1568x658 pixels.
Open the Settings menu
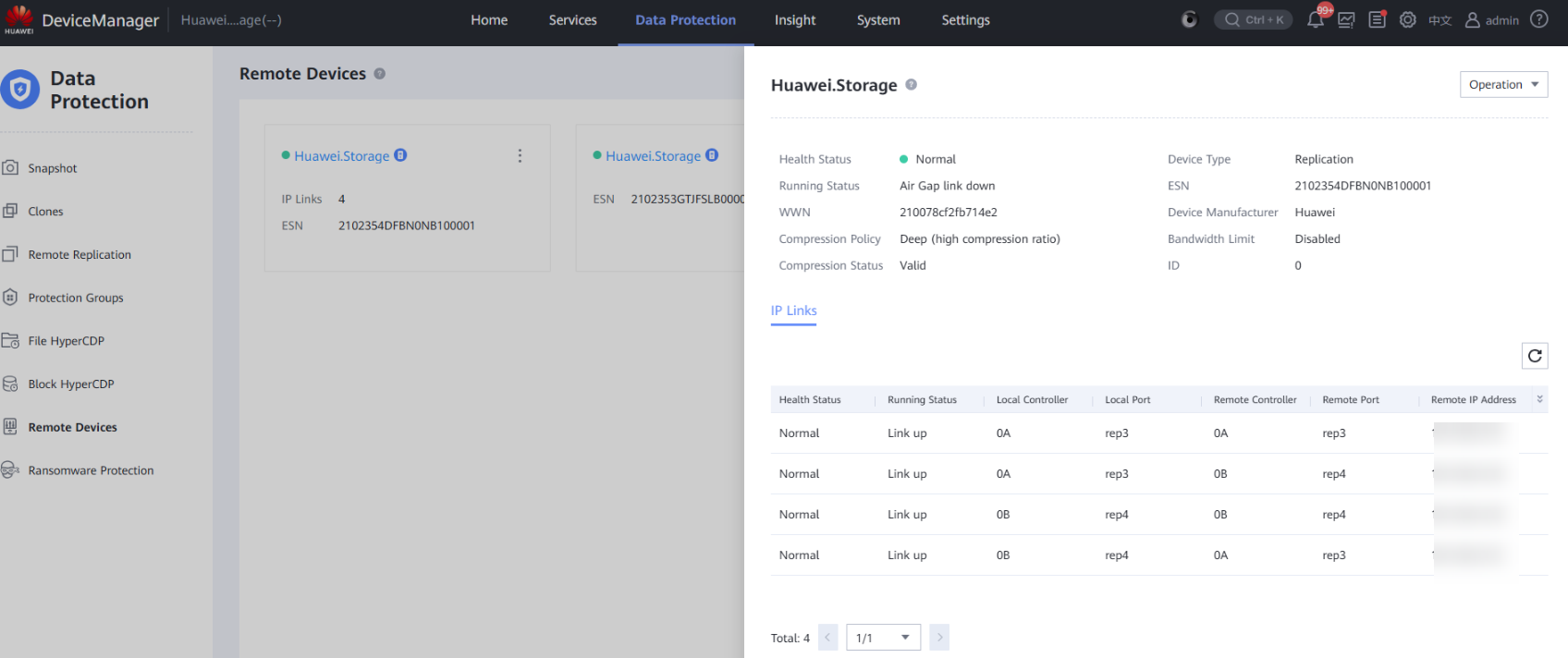[x=966, y=20]
